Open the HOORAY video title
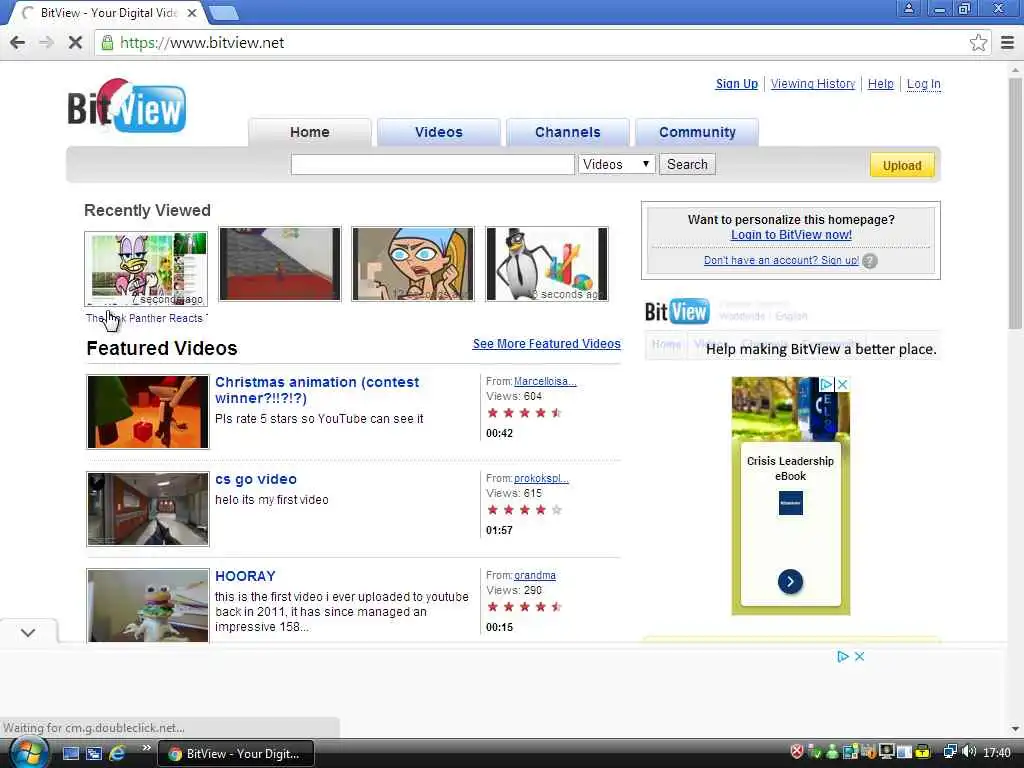This screenshot has width=1024, height=768. pyautogui.click(x=246, y=576)
